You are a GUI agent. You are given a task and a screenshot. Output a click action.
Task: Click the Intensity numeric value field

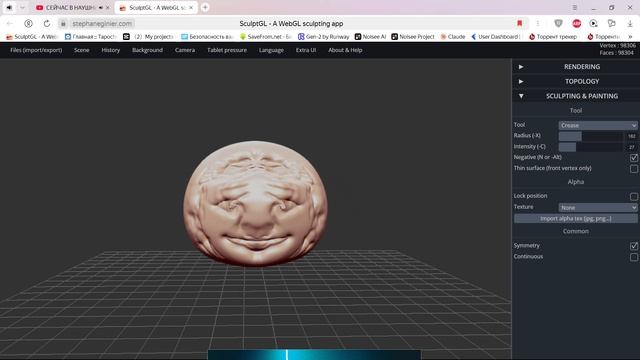(631, 147)
